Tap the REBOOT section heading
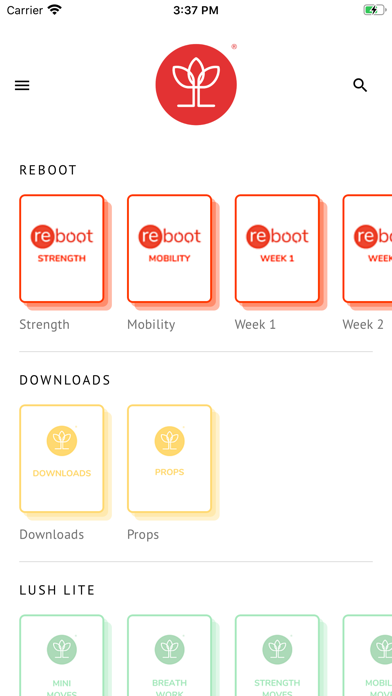Image resolution: width=392 pixels, height=696 pixels. (x=48, y=170)
